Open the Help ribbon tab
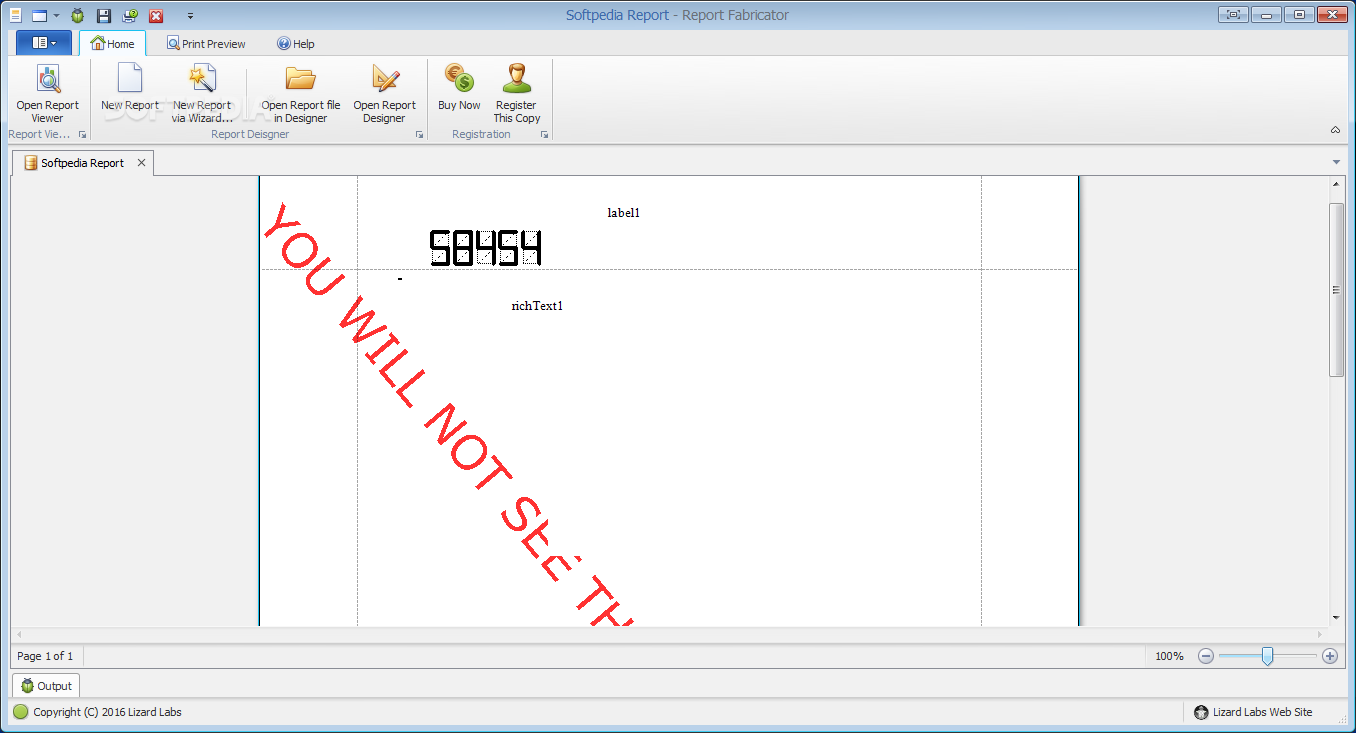 (296, 44)
